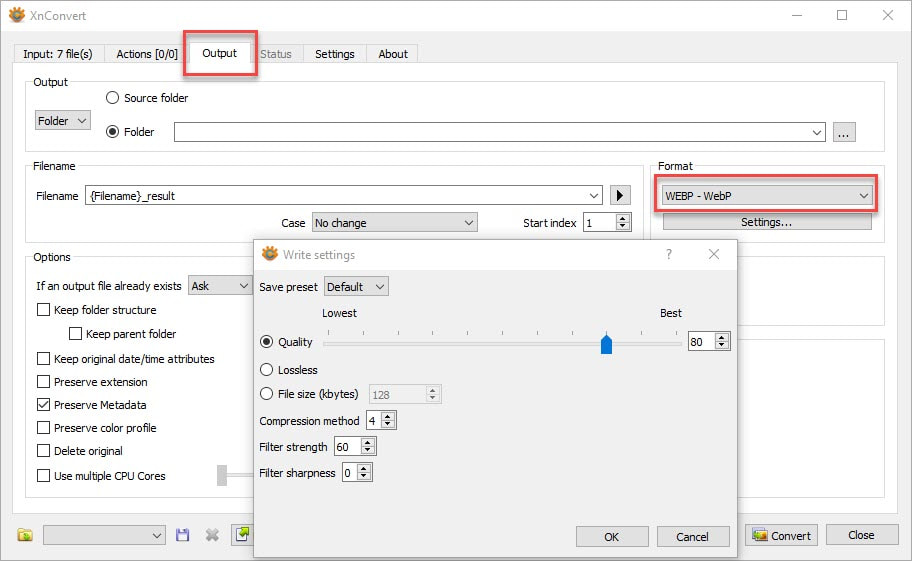
Task: Save preset with floppy disk icon
Action: tap(183, 535)
